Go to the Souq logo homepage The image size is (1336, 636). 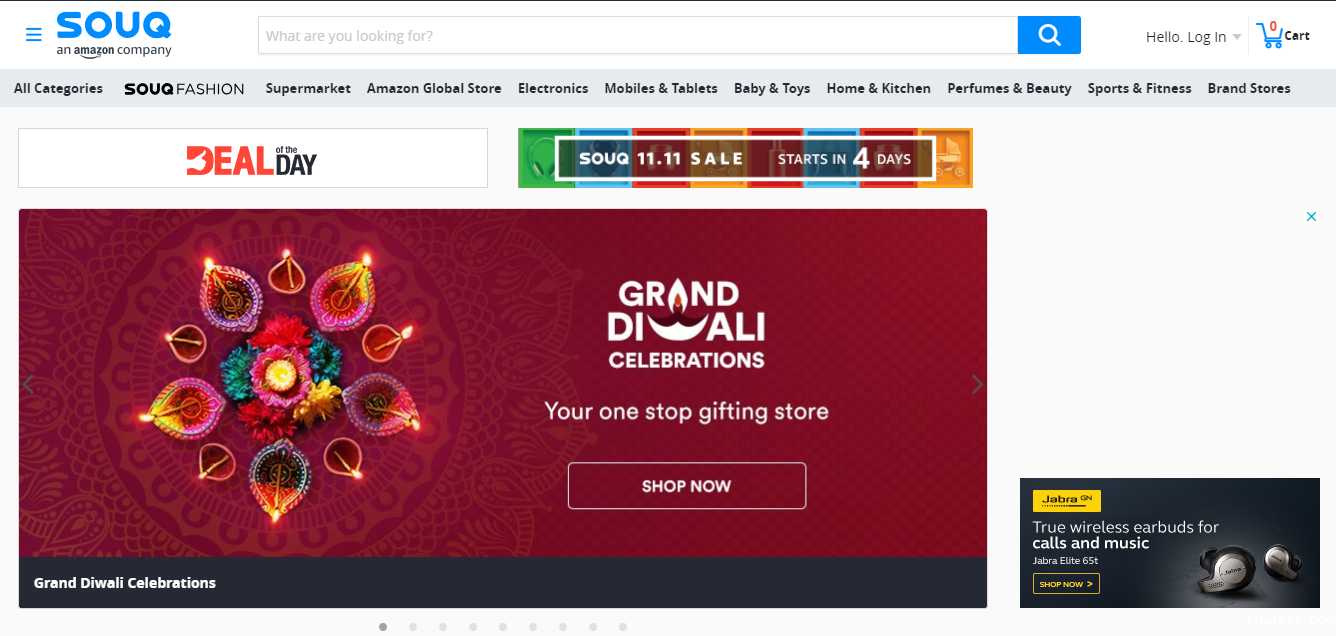pos(114,35)
